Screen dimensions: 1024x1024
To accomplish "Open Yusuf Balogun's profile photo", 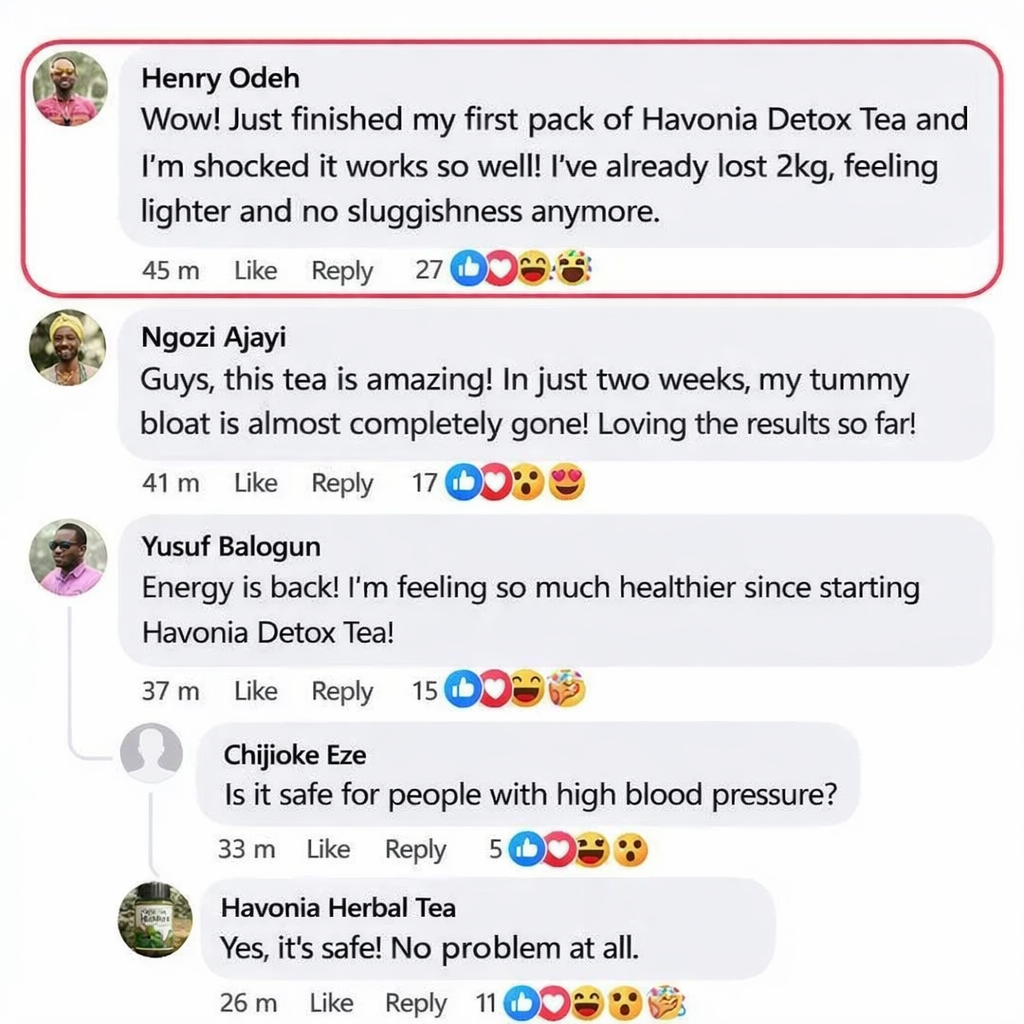I will (x=69, y=557).
